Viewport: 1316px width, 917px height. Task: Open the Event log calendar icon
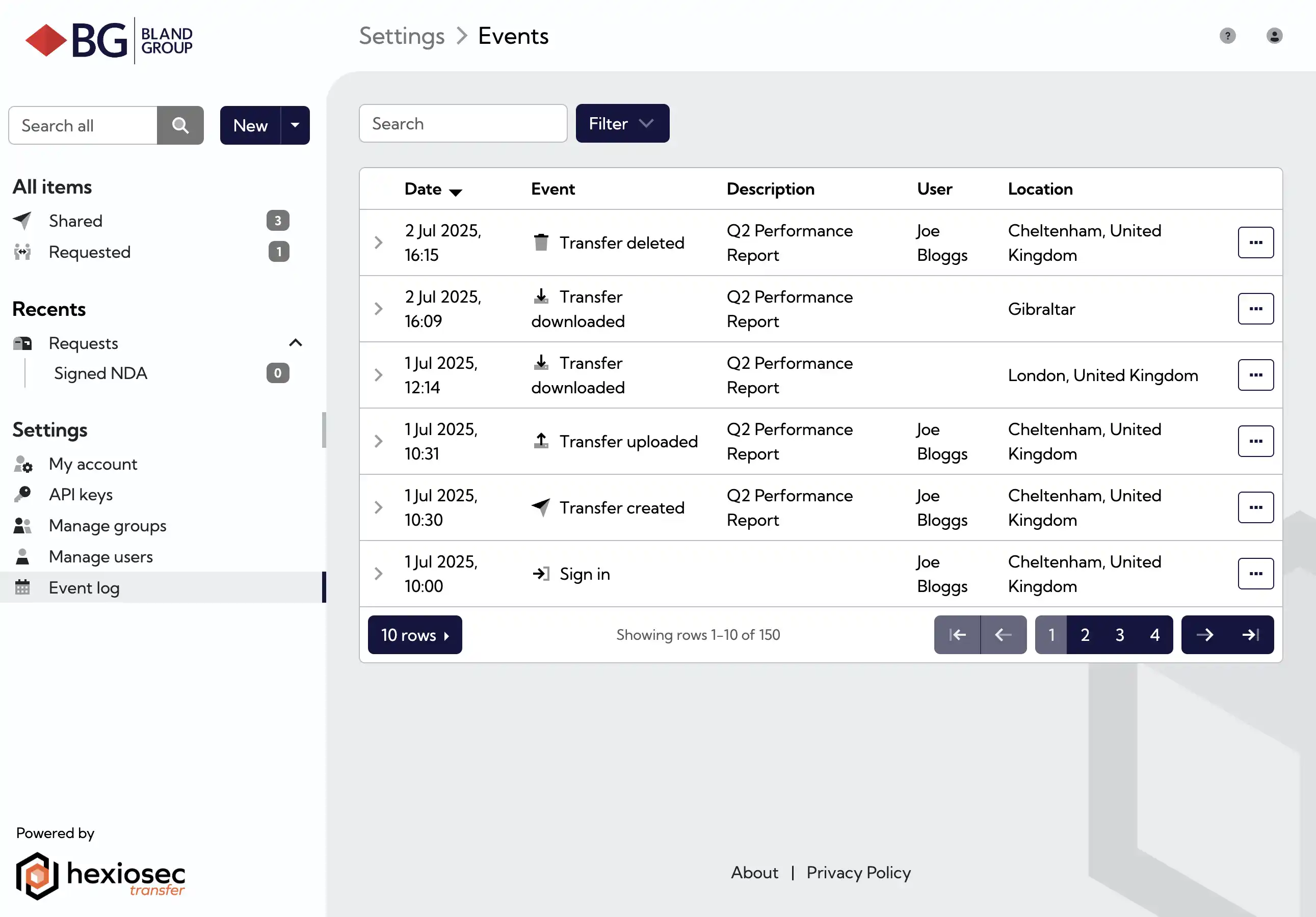tap(22, 587)
